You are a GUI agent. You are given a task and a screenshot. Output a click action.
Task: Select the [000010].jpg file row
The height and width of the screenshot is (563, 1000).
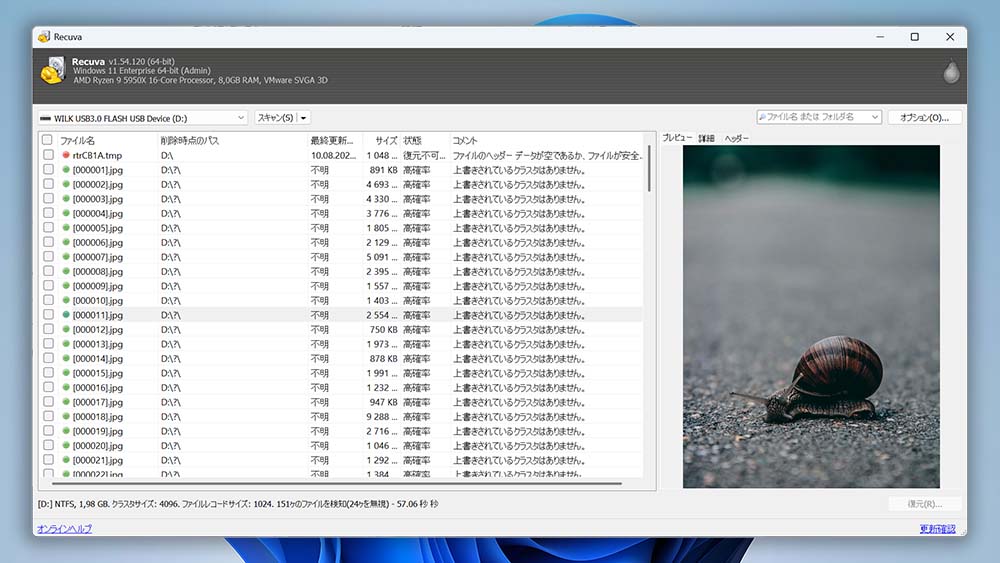tap(341, 300)
